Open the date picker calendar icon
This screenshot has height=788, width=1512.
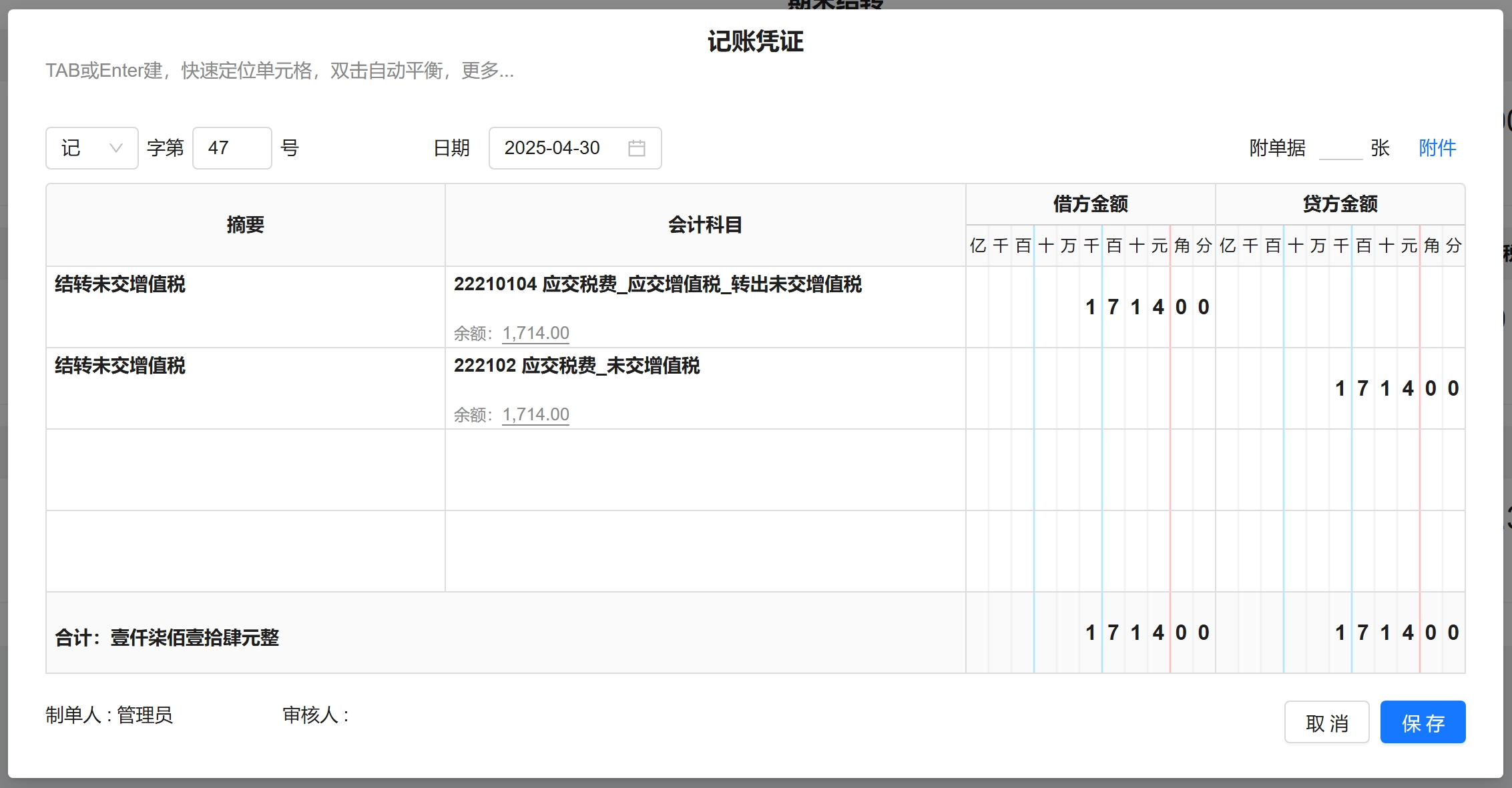[636, 148]
